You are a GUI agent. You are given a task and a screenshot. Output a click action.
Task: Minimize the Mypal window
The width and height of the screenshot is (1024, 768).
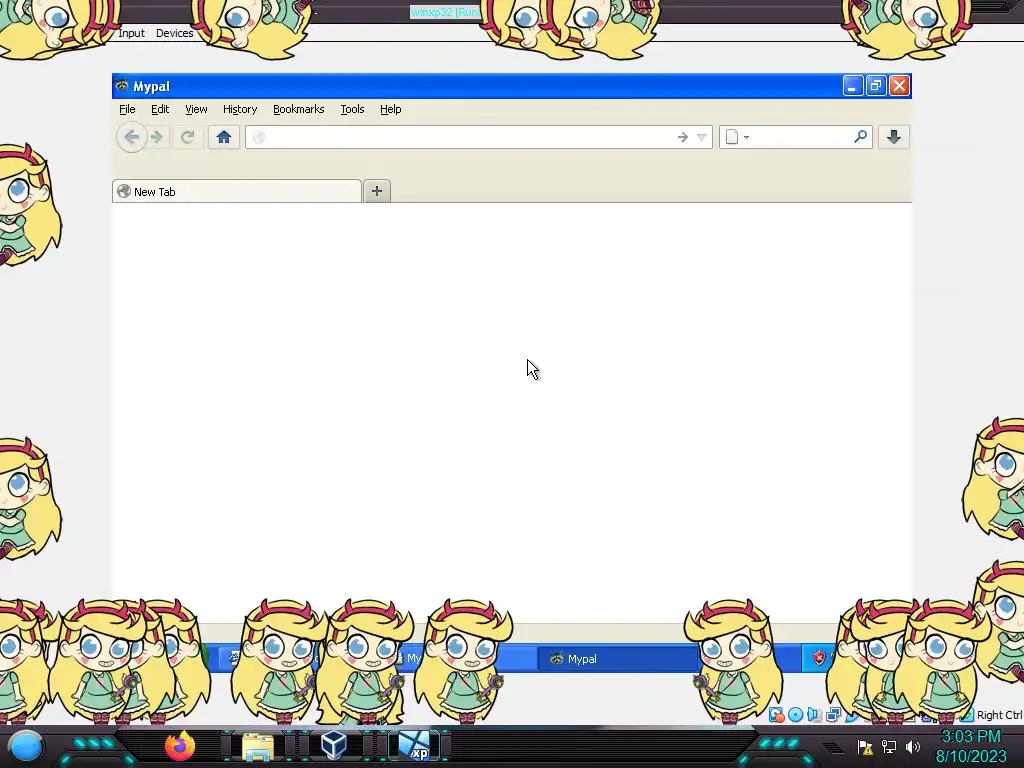[x=852, y=86]
